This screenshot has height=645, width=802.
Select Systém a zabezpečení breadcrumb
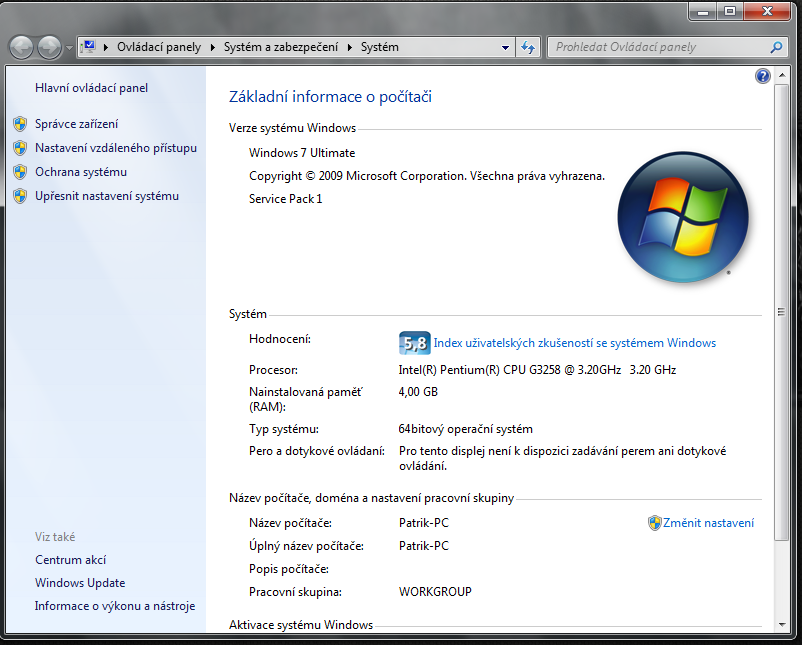point(281,47)
